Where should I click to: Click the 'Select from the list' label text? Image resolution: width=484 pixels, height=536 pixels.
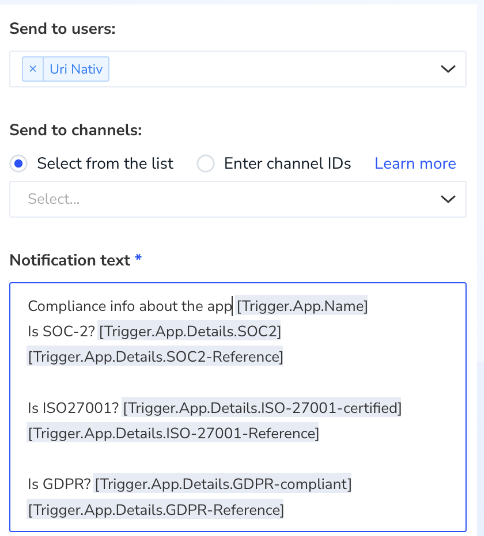point(105,163)
